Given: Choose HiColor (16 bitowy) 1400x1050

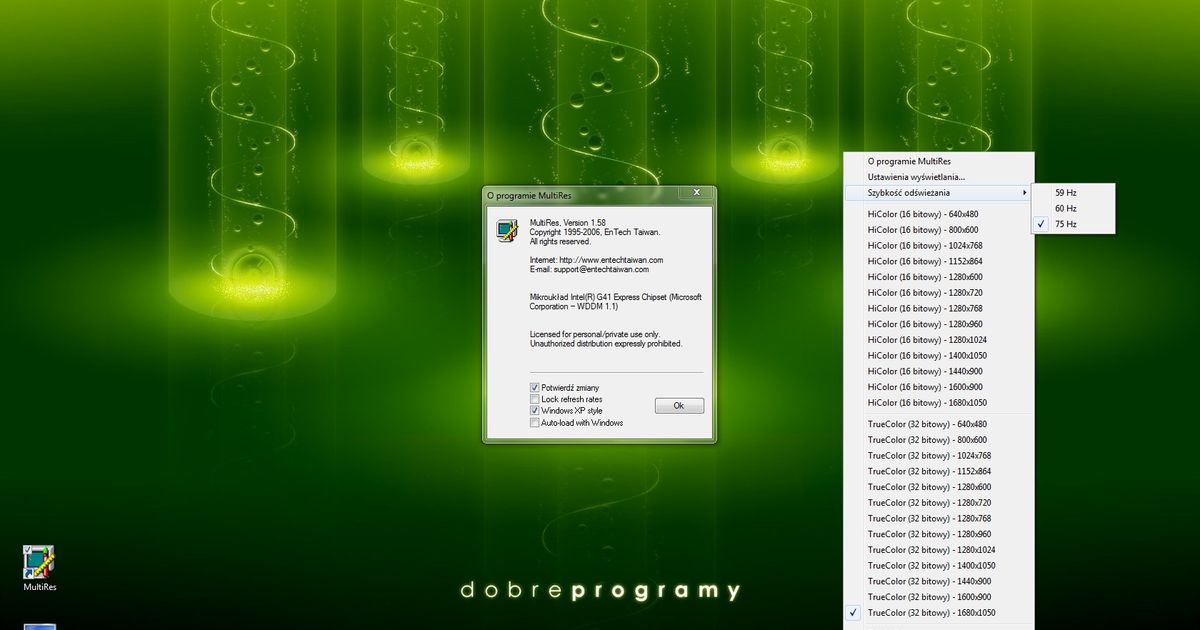Looking at the screenshot, I should [939, 356].
